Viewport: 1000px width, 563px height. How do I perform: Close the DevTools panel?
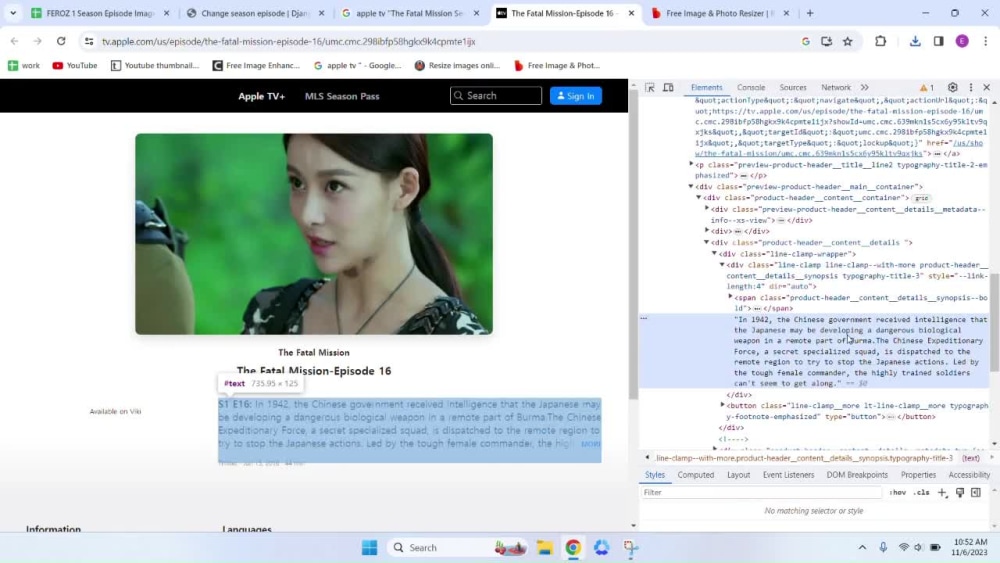pos(987,87)
